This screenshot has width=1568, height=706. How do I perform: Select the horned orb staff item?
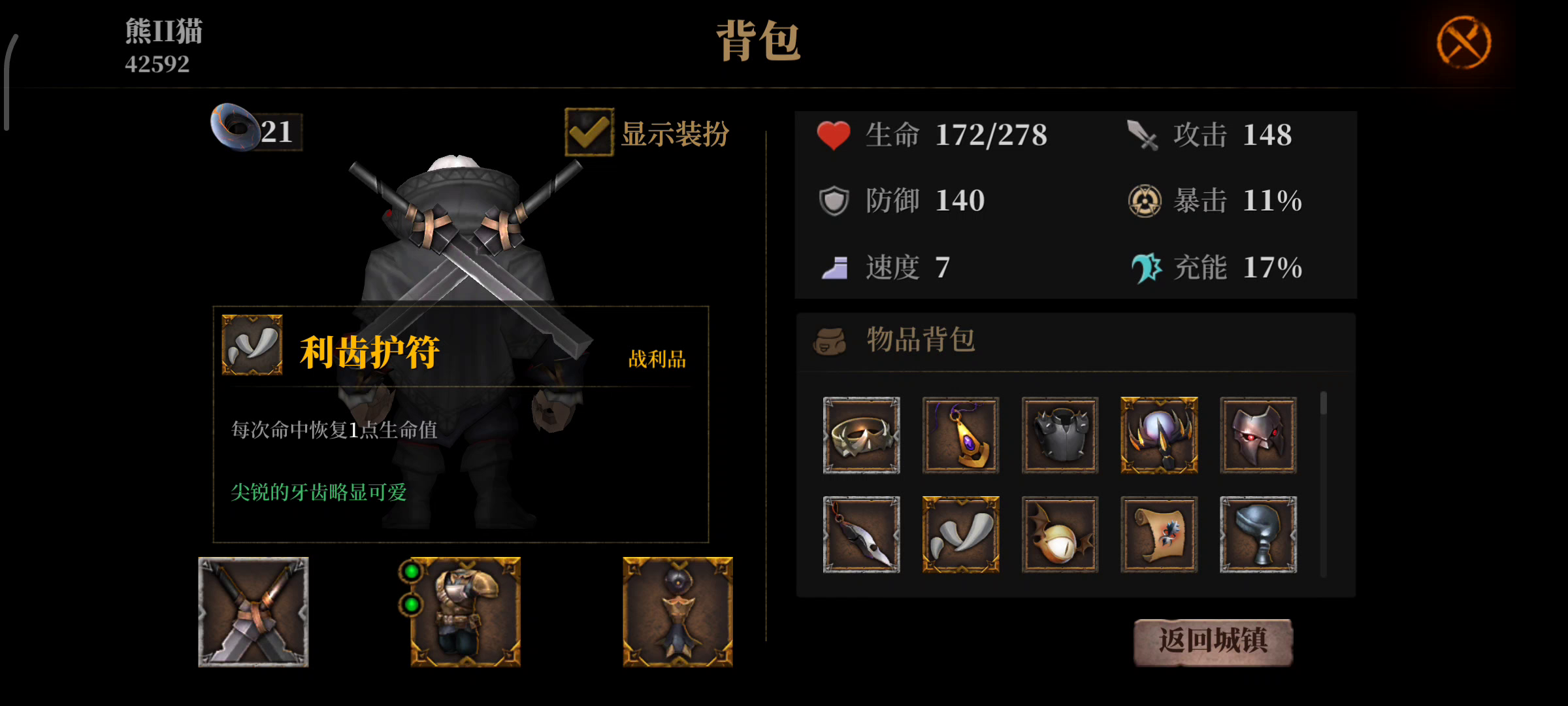pyautogui.click(x=1159, y=435)
